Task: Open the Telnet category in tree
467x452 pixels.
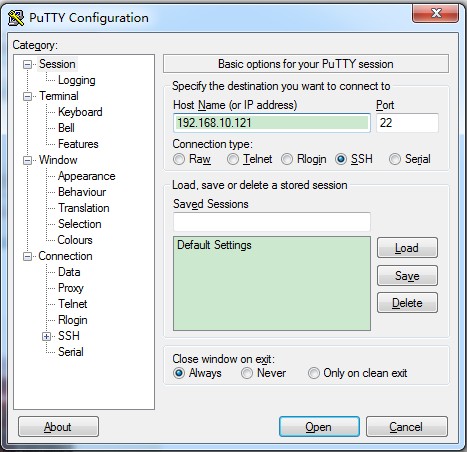Action: click(73, 304)
